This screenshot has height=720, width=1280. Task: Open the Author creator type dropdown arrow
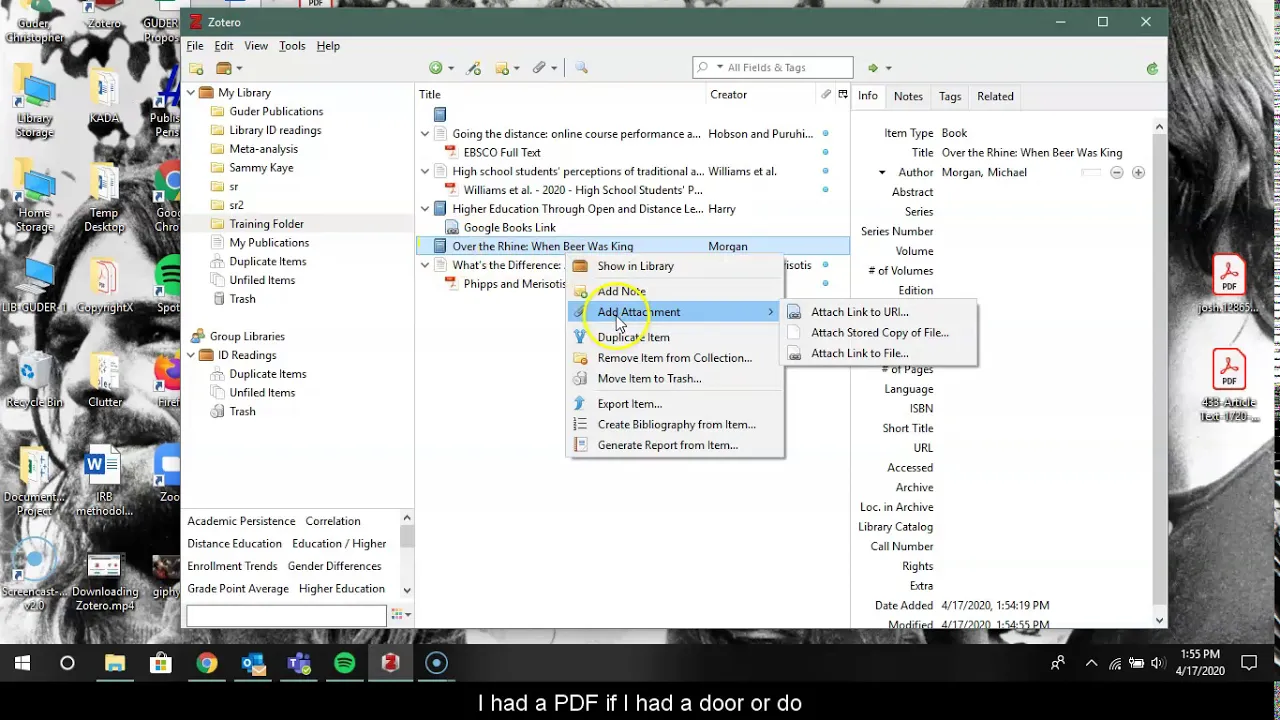click(882, 172)
